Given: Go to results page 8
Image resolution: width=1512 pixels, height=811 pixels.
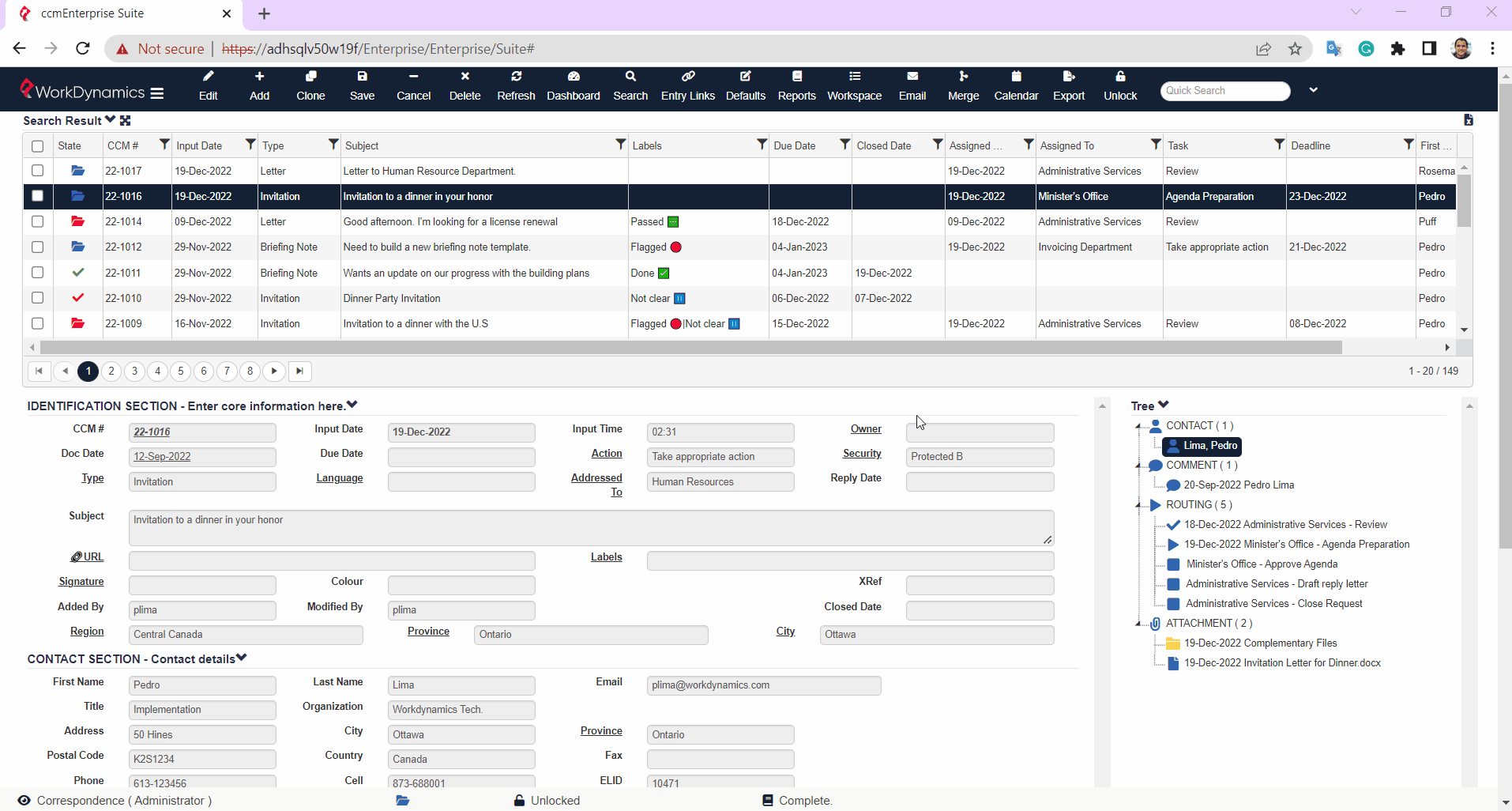Looking at the screenshot, I should click(250, 371).
